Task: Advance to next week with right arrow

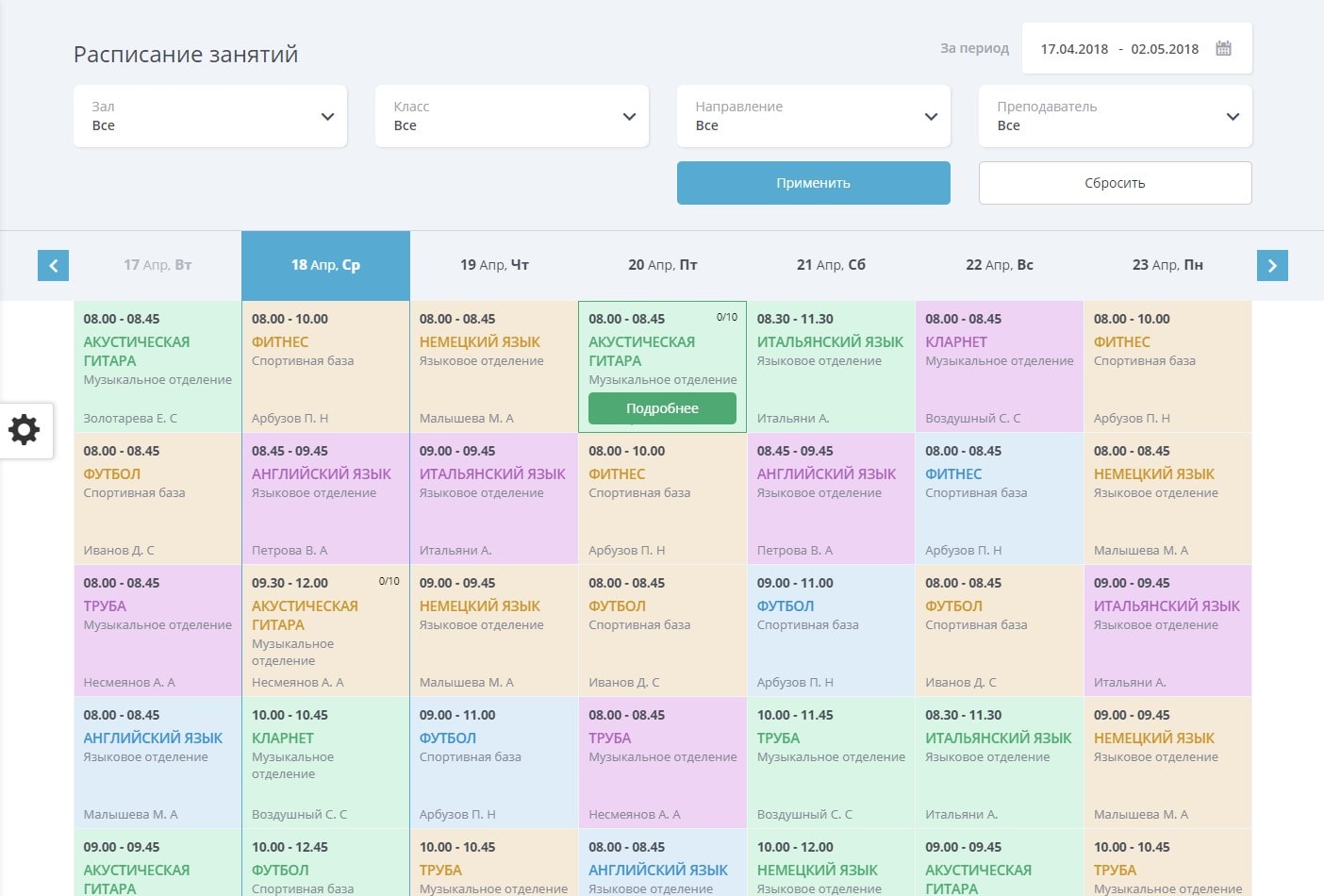Action: tap(1272, 265)
